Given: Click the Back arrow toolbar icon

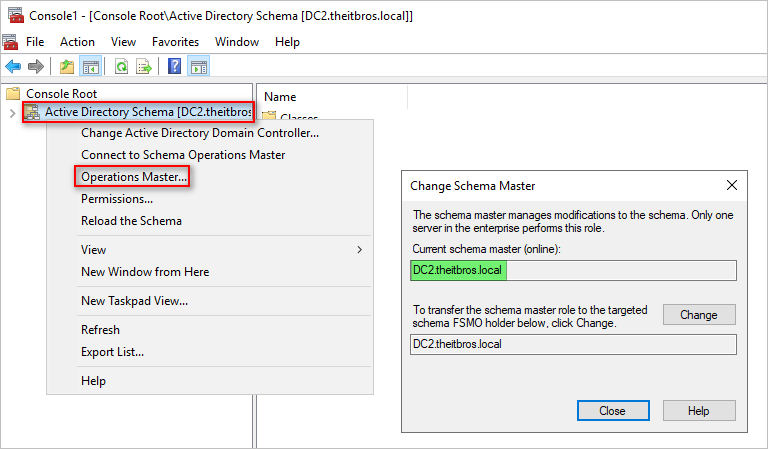Looking at the screenshot, I should point(13,66).
